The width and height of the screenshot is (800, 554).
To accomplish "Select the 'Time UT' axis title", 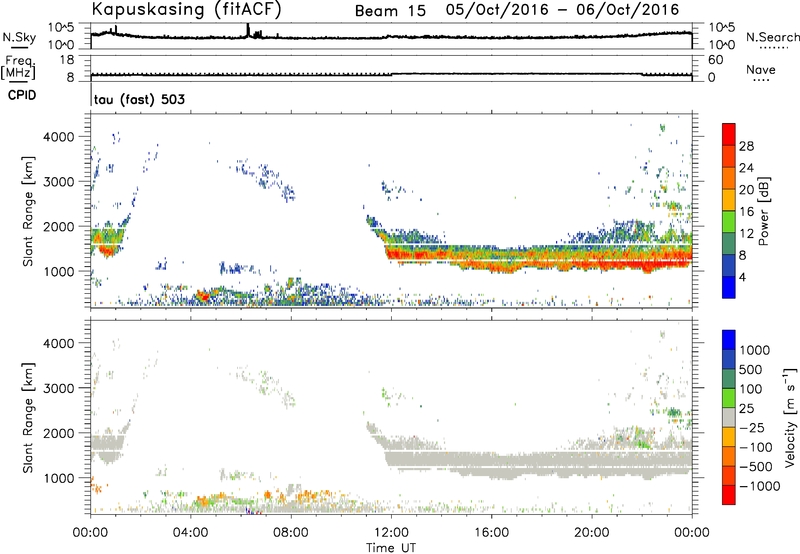I will [x=391, y=548].
